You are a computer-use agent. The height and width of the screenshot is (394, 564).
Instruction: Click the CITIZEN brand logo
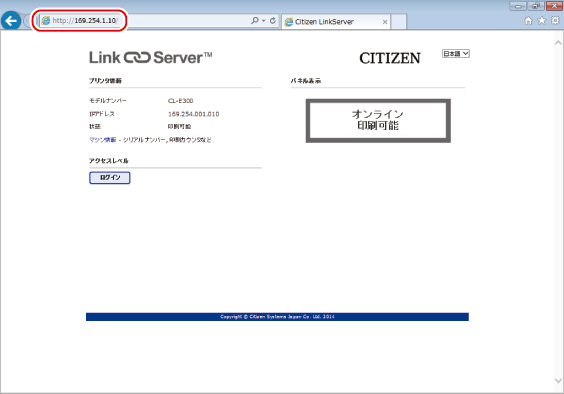click(390, 58)
